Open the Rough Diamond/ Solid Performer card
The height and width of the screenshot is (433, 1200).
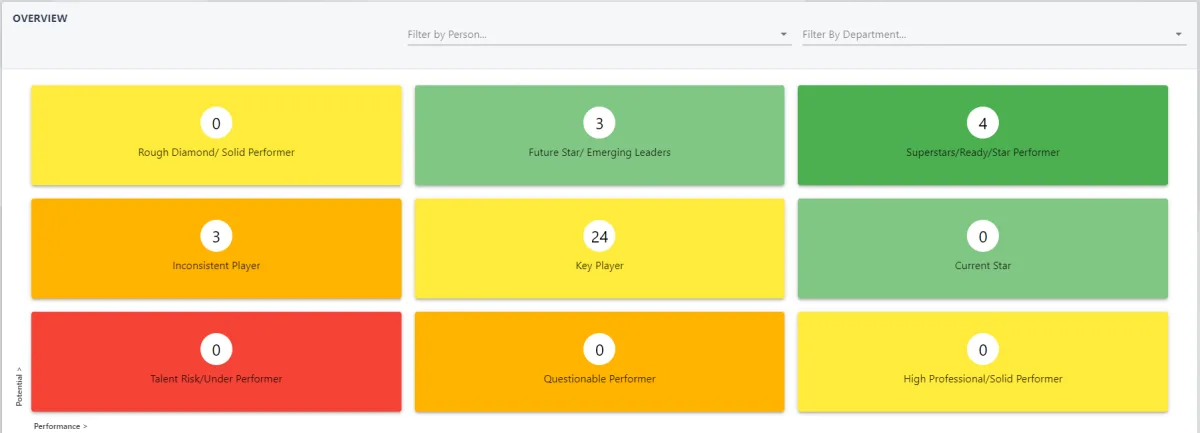tap(216, 135)
